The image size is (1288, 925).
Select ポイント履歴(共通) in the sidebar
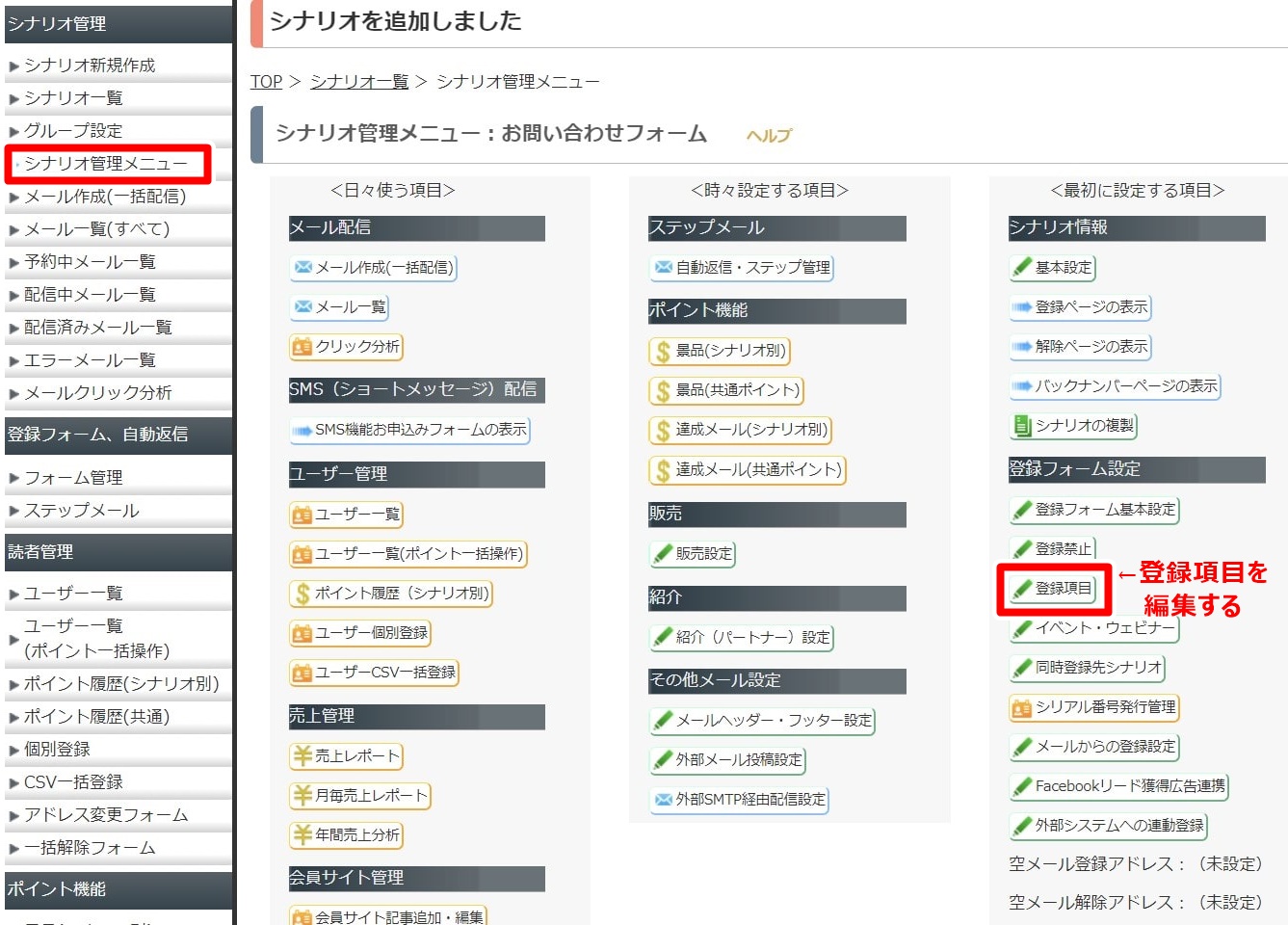pyautogui.click(x=96, y=717)
